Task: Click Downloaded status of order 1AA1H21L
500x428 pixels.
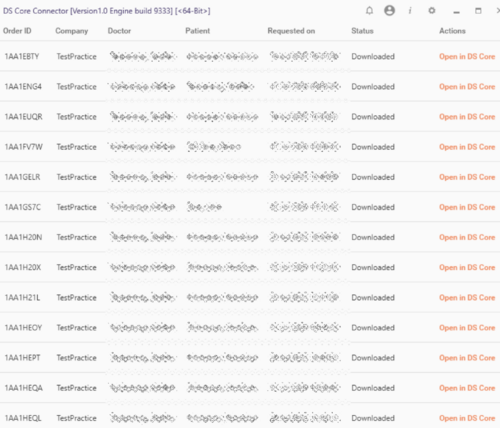Action: (x=373, y=298)
